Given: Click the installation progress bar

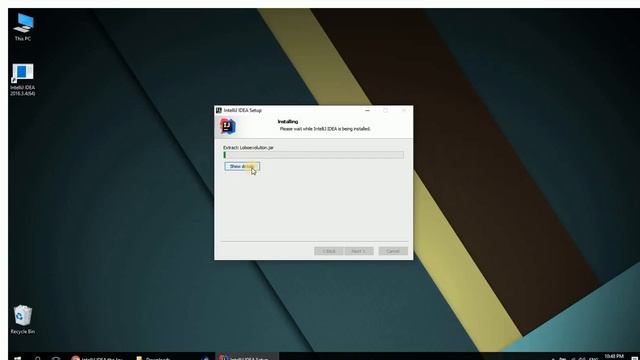Looking at the screenshot, I should pos(313,155).
